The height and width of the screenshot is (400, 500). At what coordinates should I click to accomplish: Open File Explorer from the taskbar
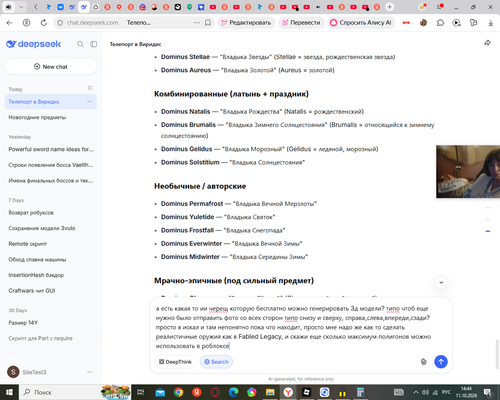[270, 392]
